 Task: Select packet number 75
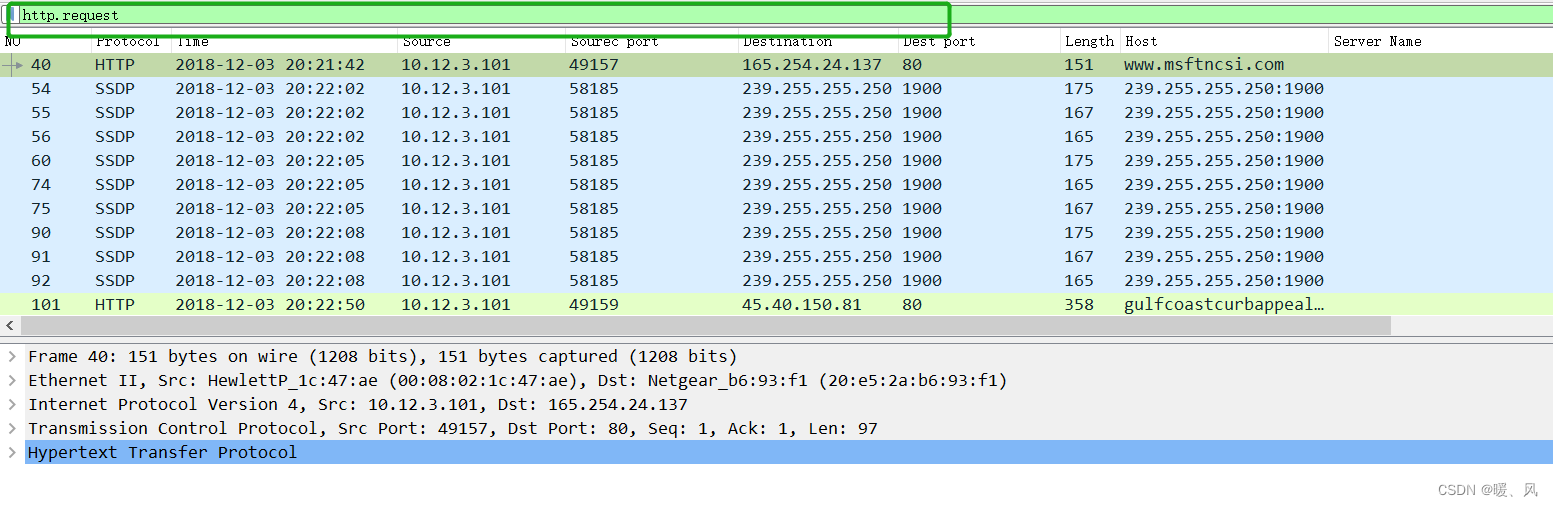[776, 209]
